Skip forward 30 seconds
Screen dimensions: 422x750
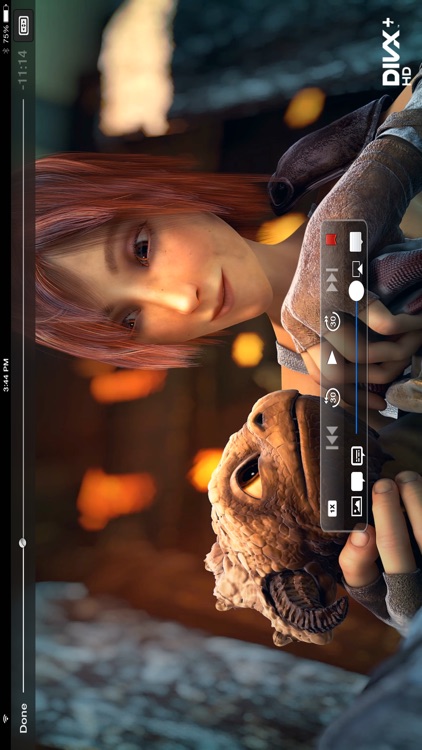point(332,320)
